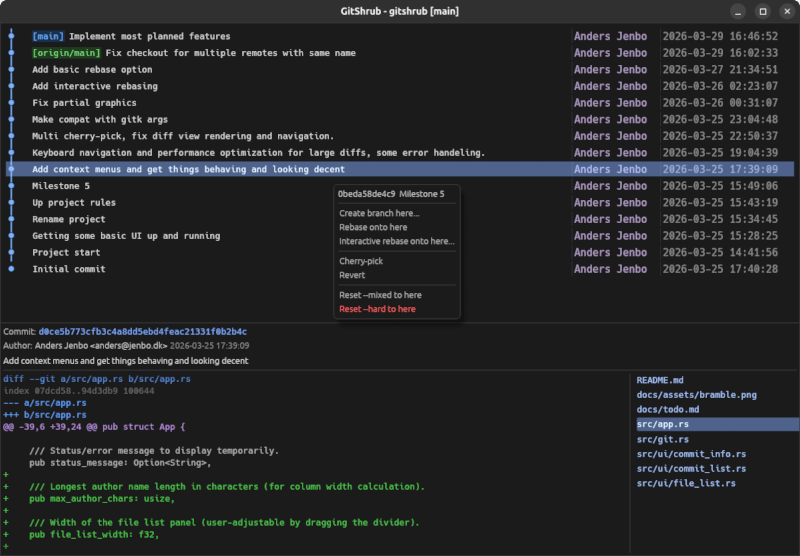Select src/ui/commit_list.rs in file list
This screenshot has width=800, height=556.
(691, 468)
